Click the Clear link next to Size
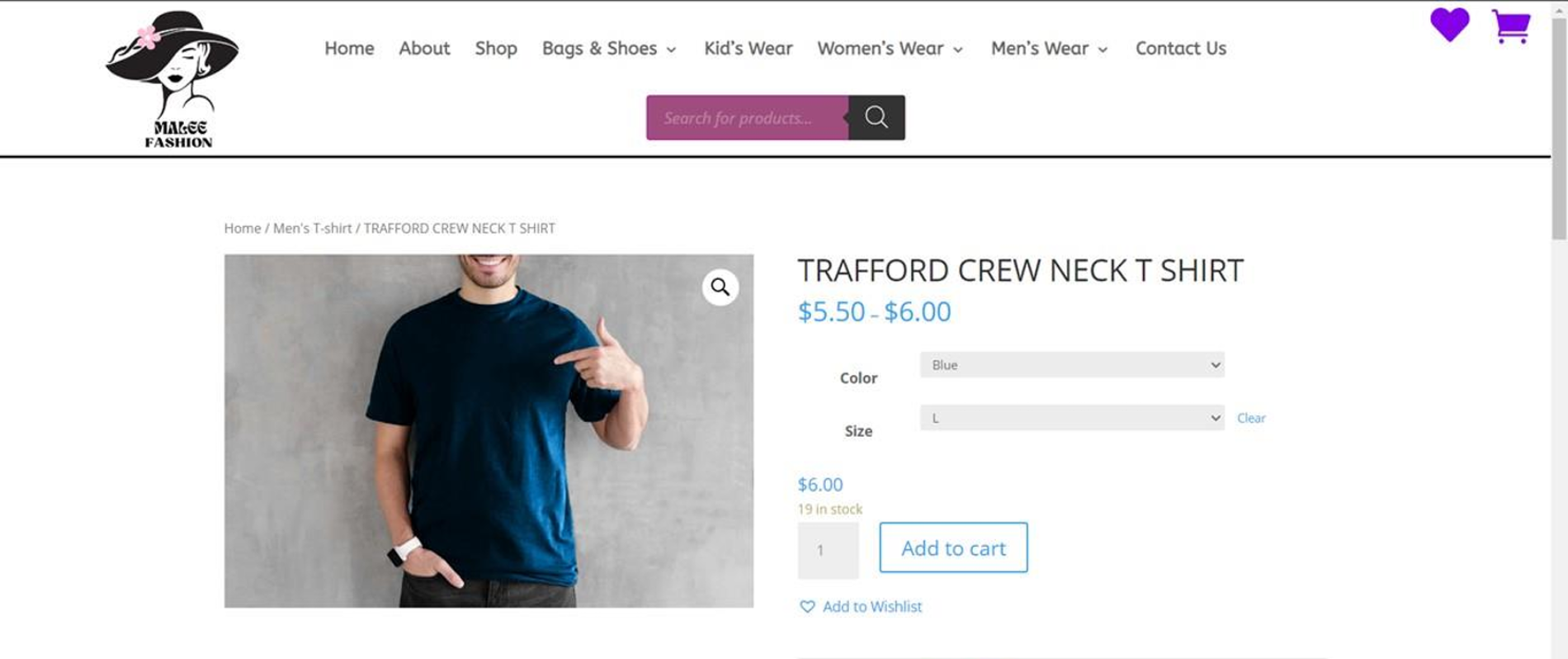The image size is (1568, 659). click(x=1249, y=418)
